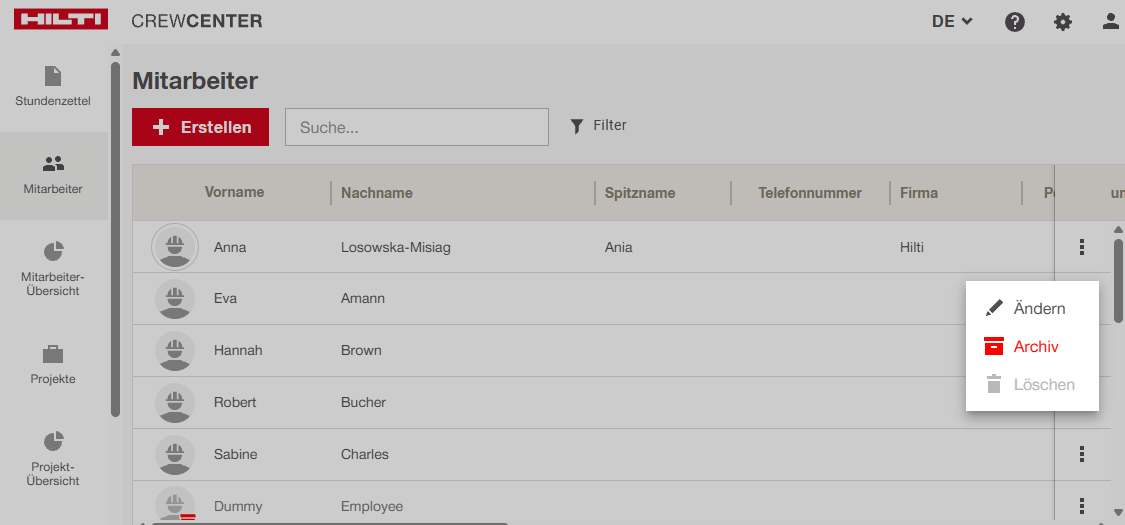The image size is (1125, 525).
Task: Open Filter options
Action: coord(598,126)
